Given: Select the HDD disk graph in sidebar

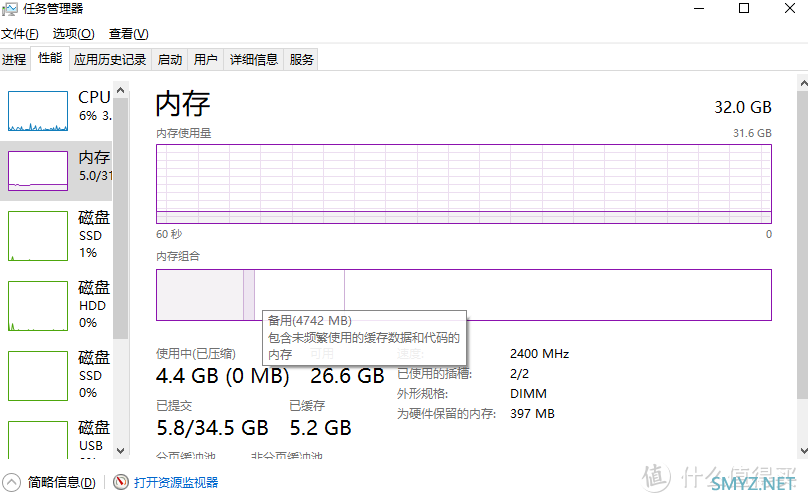Looking at the screenshot, I should [x=37, y=305].
